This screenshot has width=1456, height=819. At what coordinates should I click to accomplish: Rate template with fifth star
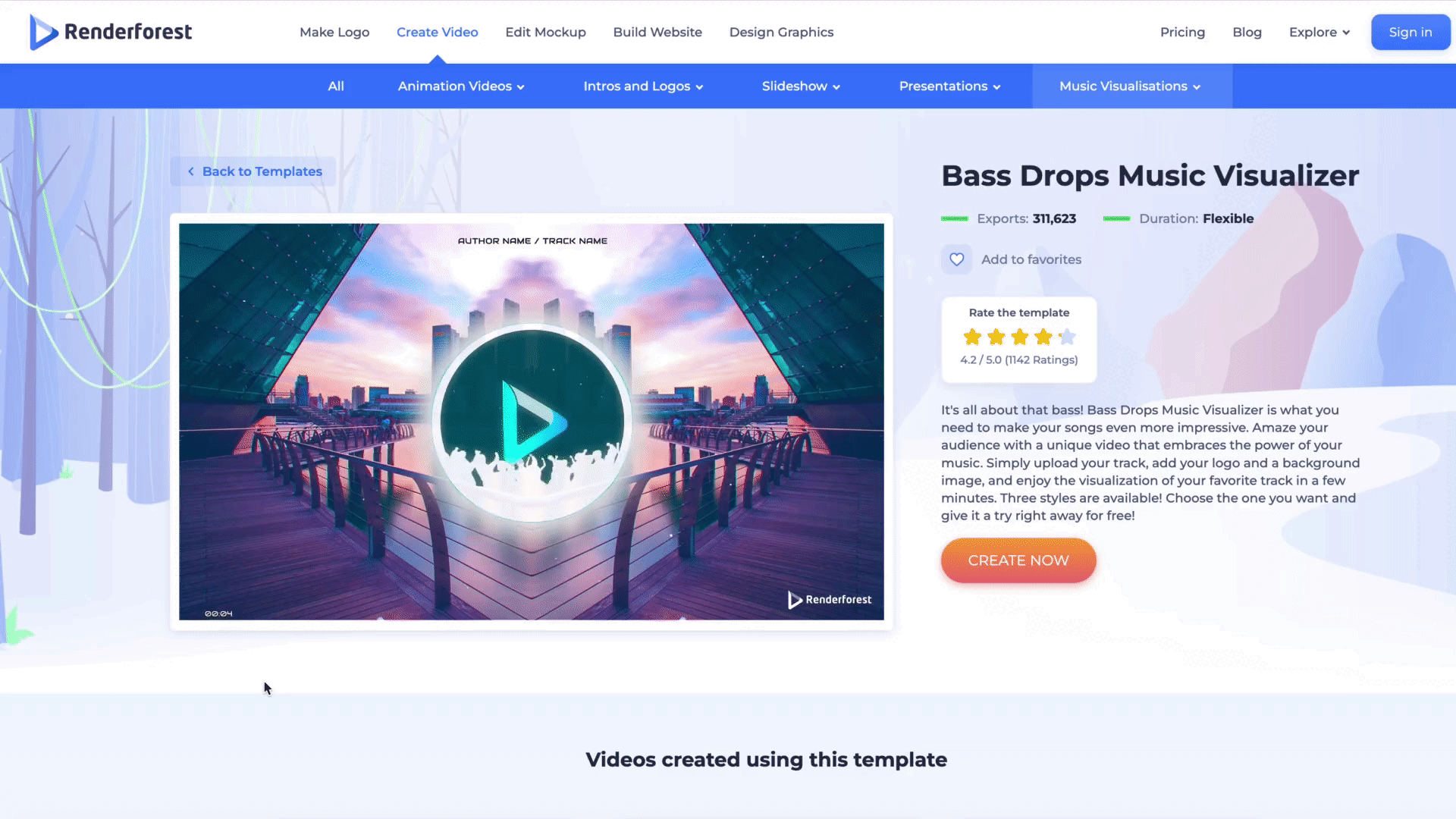coord(1067,337)
